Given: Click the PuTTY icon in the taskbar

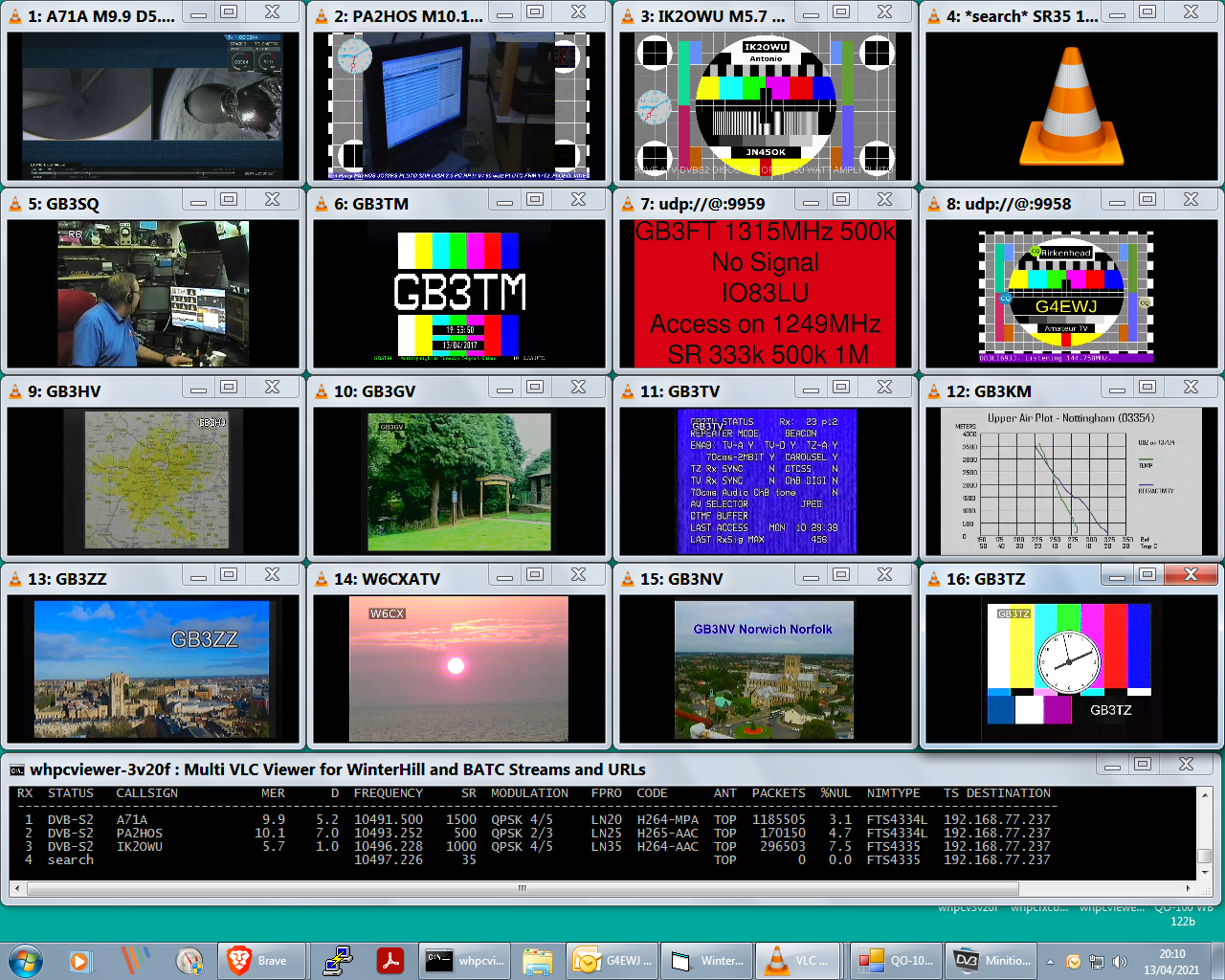Looking at the screenshot, I should (337, 960).
